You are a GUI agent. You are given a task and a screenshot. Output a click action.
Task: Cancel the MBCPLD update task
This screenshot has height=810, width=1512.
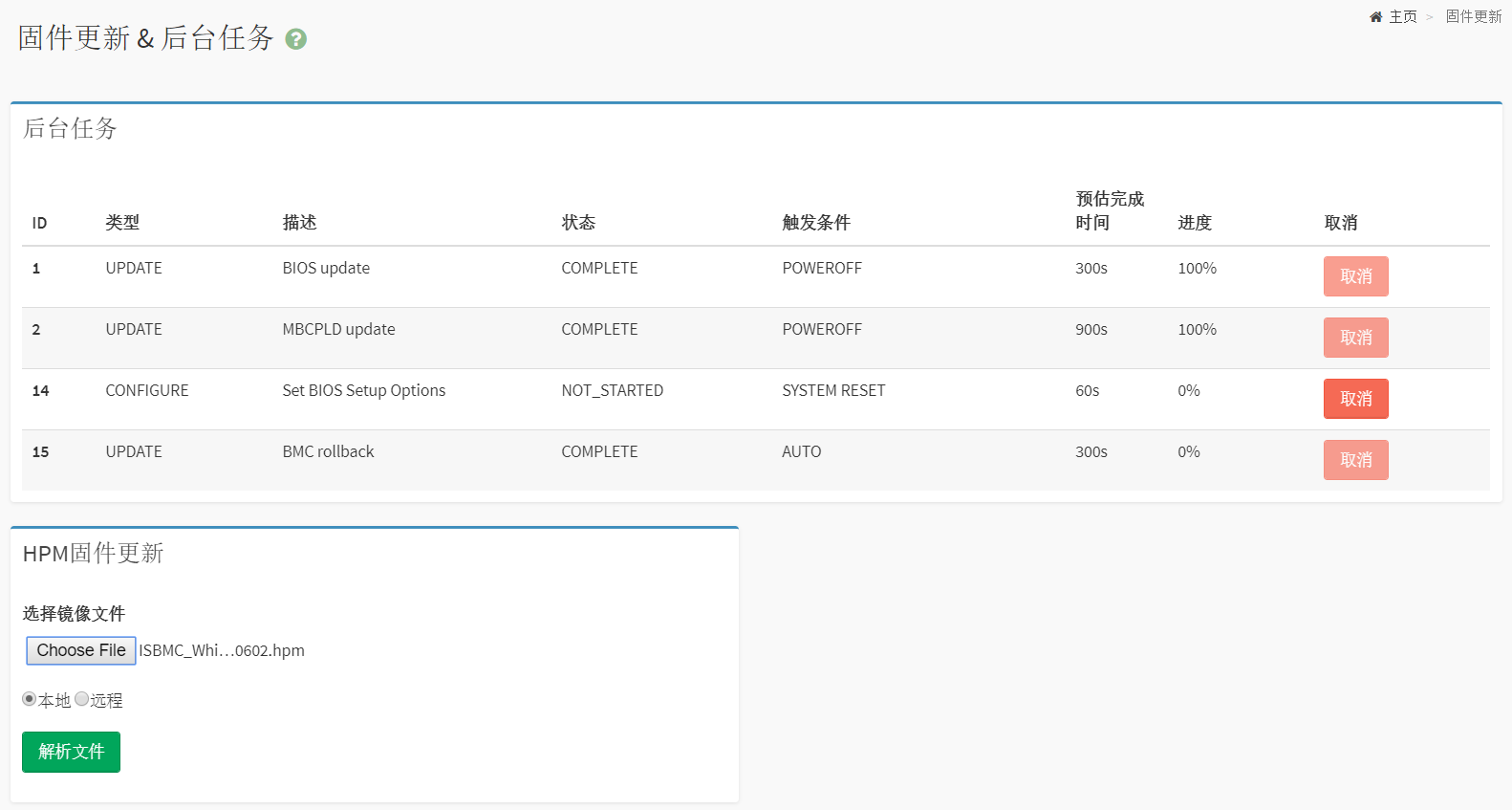1355,338
